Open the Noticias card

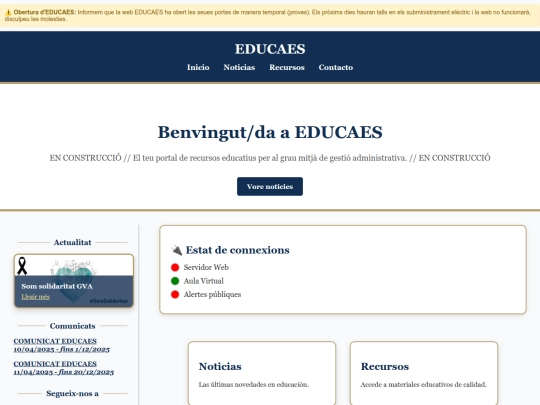[262, 373]
